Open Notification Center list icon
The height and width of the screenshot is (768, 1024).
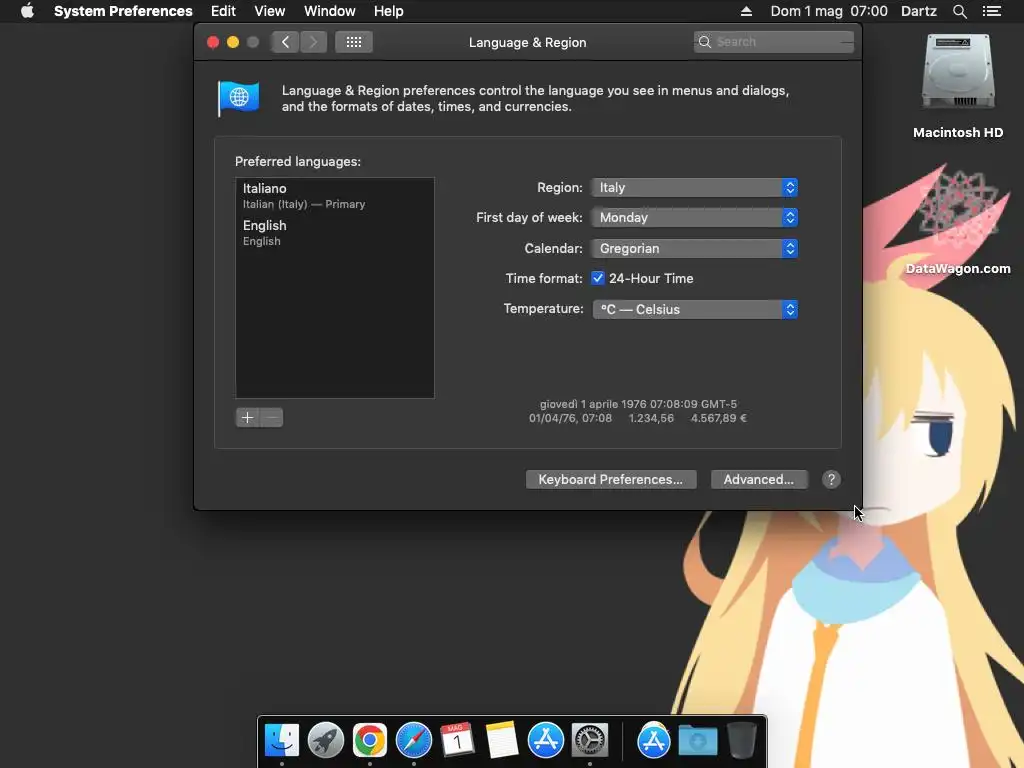pos(991,11)
